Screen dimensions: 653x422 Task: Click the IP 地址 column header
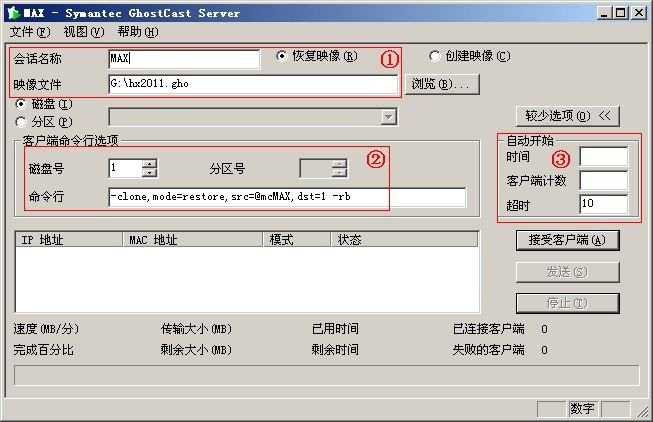point(69,240)
